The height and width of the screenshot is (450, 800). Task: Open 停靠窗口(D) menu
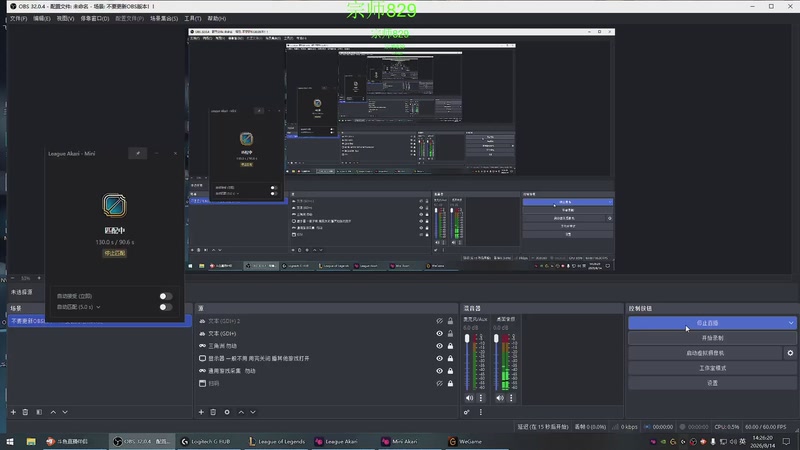click(95, 18)
